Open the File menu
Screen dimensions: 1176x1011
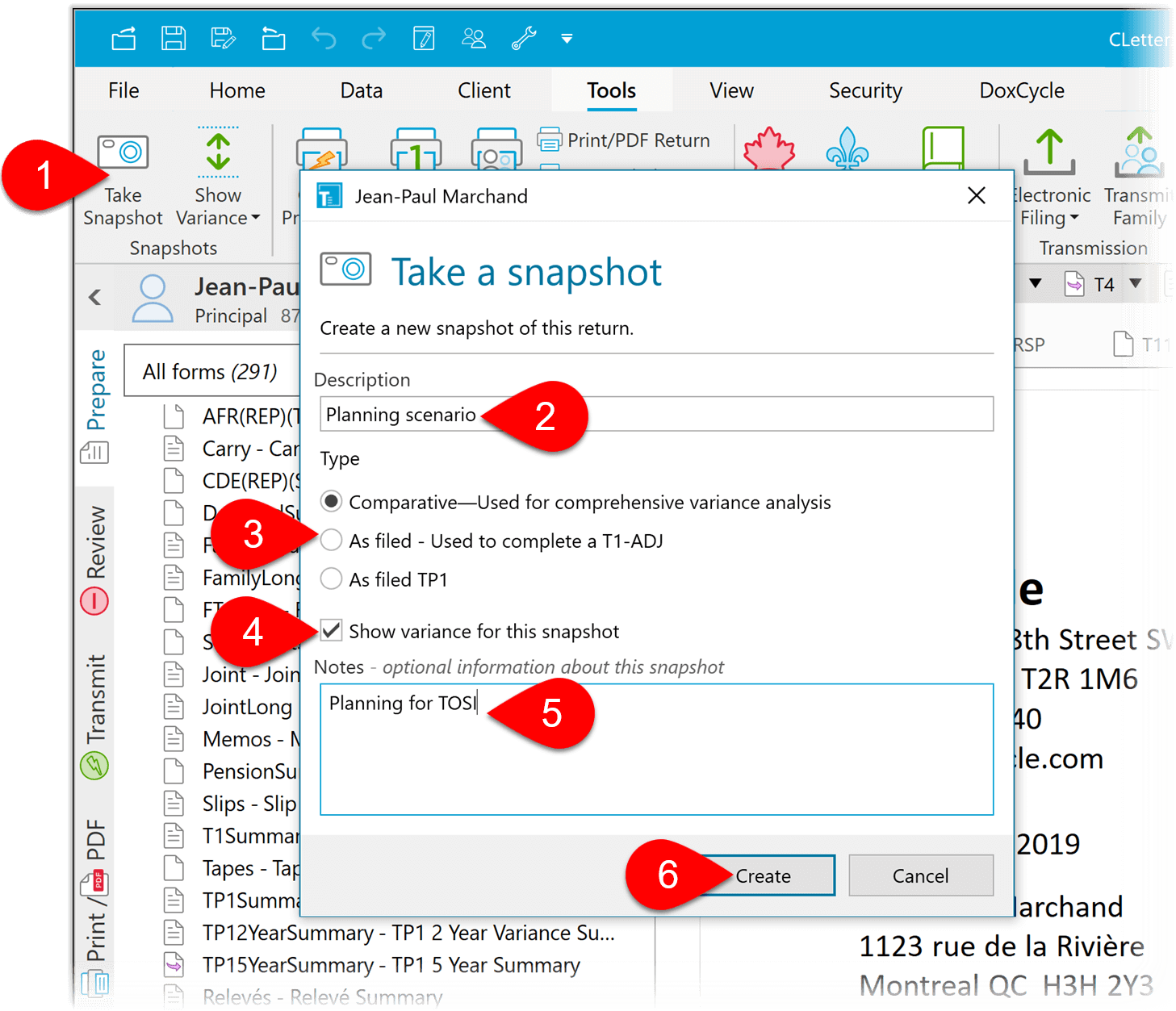tap(123, 90)
